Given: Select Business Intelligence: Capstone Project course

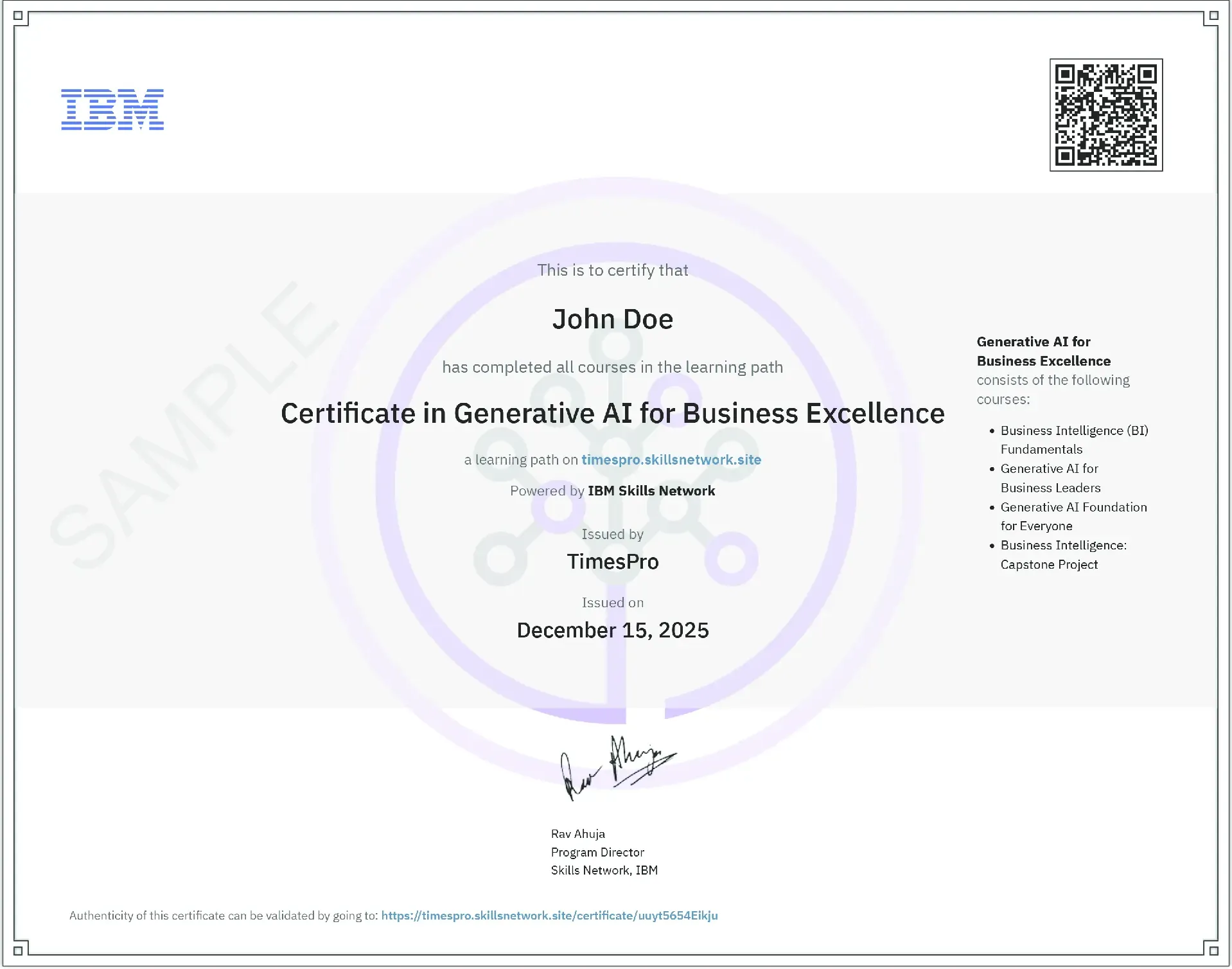Looking at the screenshot, I should [x=1063, y=555].
